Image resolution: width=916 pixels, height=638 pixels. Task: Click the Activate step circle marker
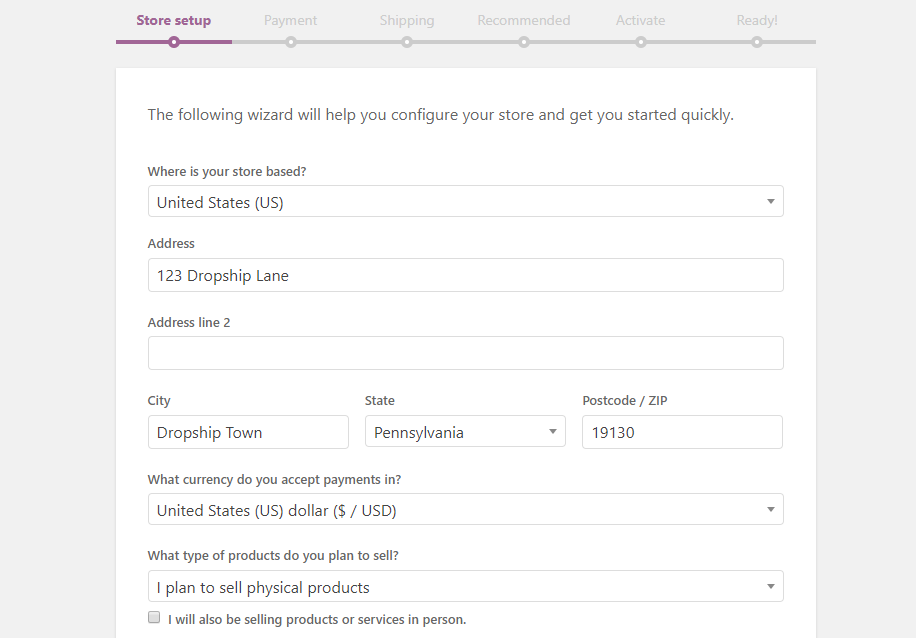coord(641,42)
